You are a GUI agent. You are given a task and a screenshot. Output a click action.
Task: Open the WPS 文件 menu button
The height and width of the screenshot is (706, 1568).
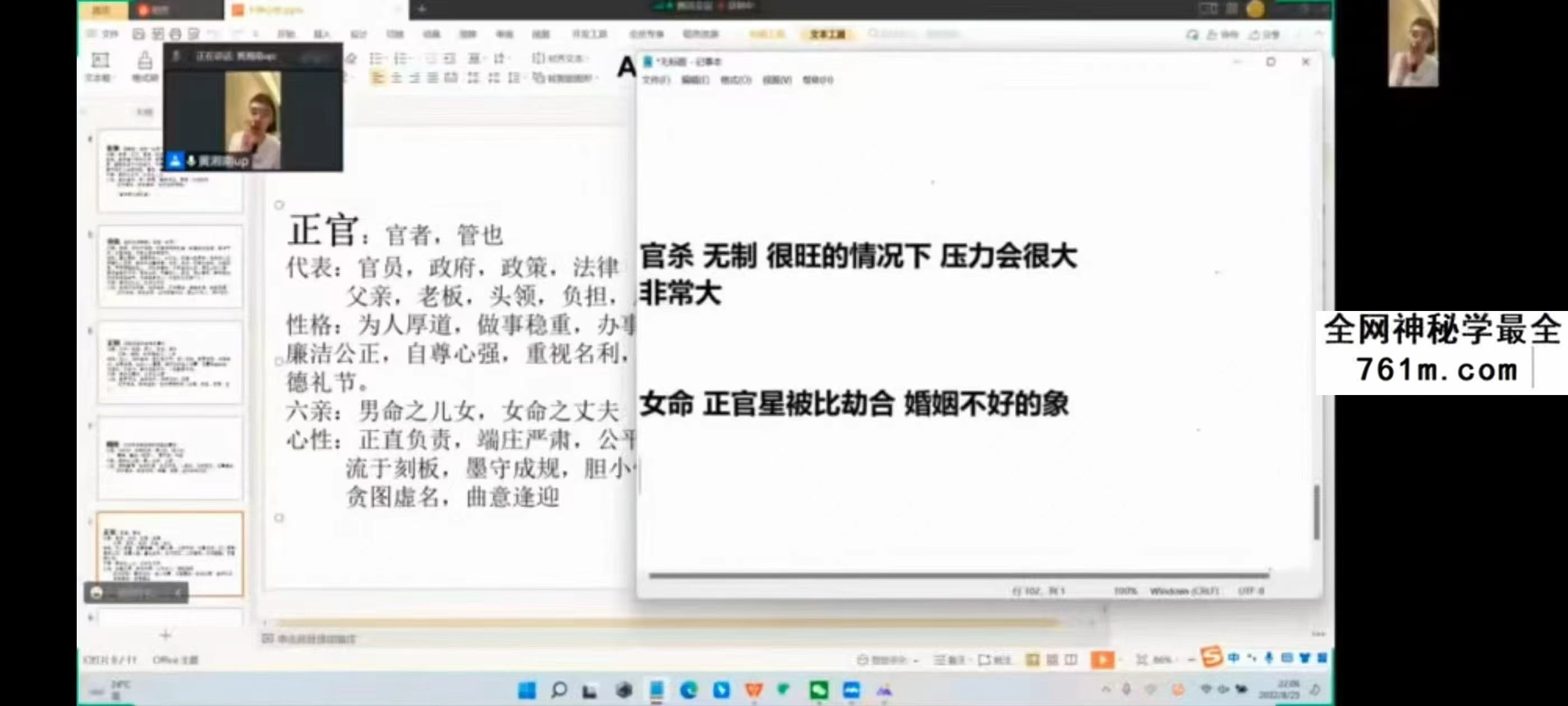pyautogui.click(x=104, y=34)
